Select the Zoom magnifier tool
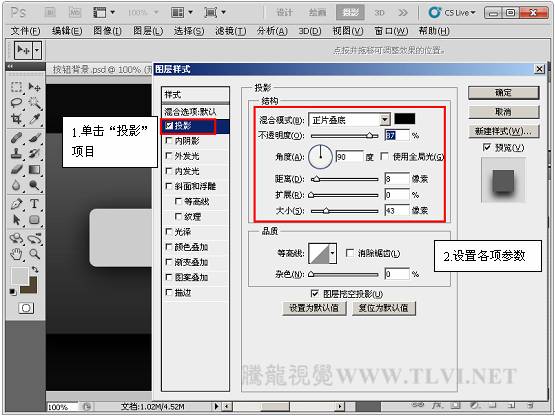The width and height of the screenshot is (555, 416). [x=35, y=254]
